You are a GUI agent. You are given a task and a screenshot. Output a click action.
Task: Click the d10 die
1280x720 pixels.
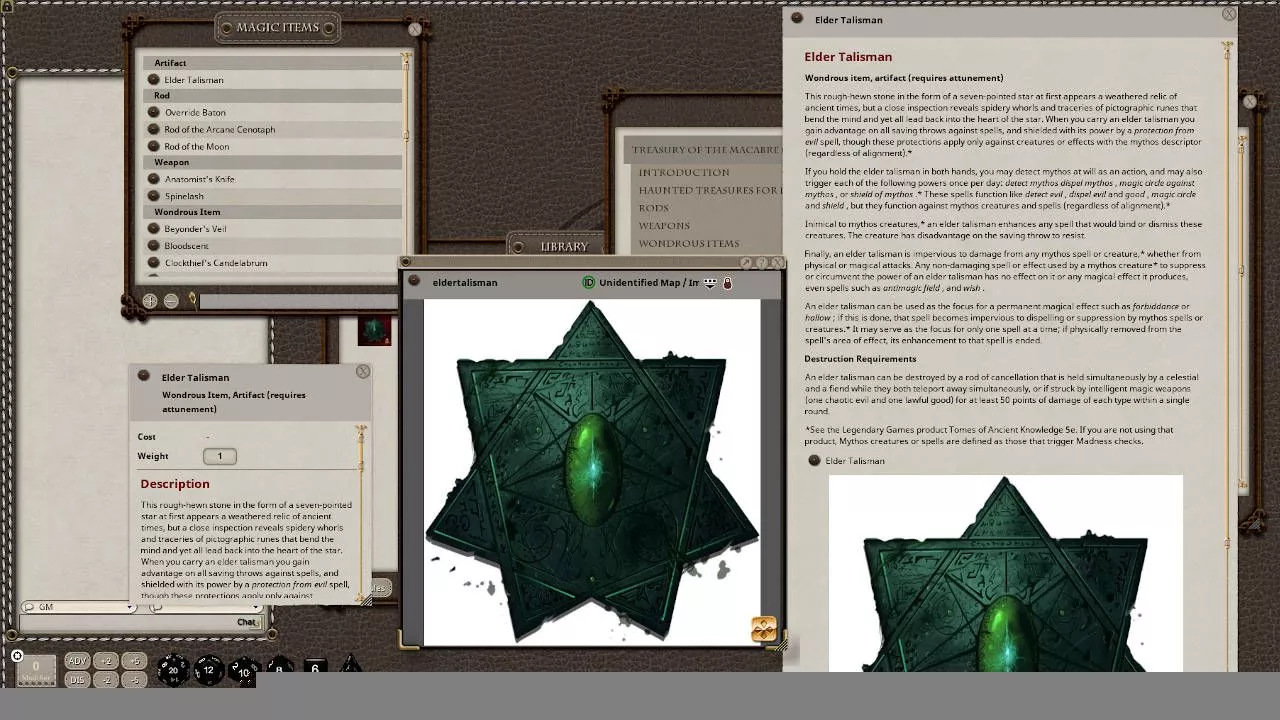click(243, 672)
